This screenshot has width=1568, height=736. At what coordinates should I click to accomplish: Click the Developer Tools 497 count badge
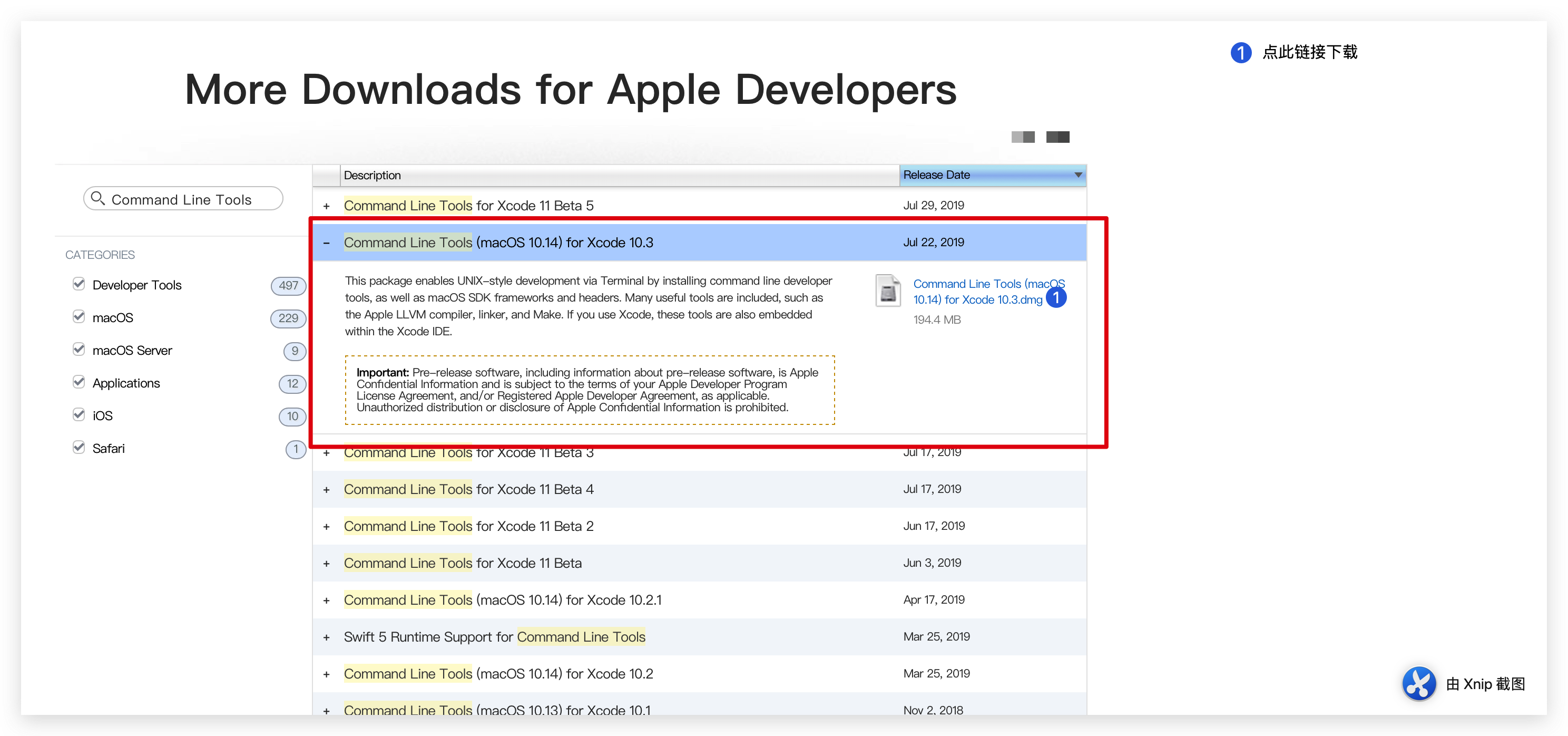(x=288, y=285)
